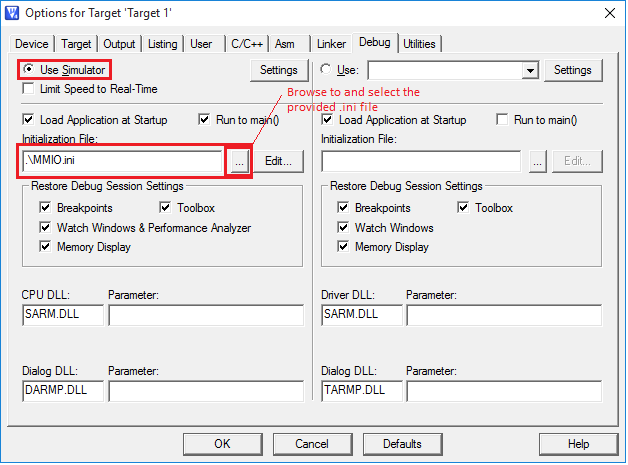This screenshot has height=465, width=628.
Task: Open the debugger driver dropdown list
Action: (530, 71)
